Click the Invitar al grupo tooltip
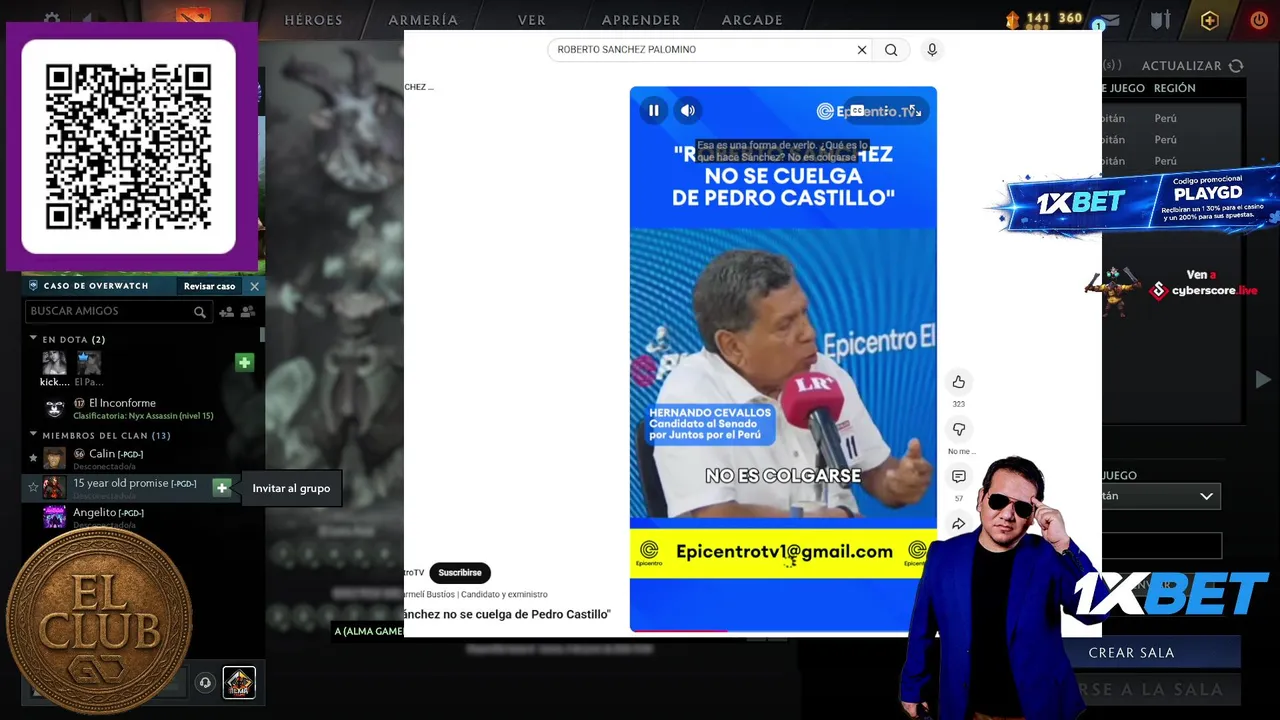This screenshot has height=720, width=1280. pos(291,488)
